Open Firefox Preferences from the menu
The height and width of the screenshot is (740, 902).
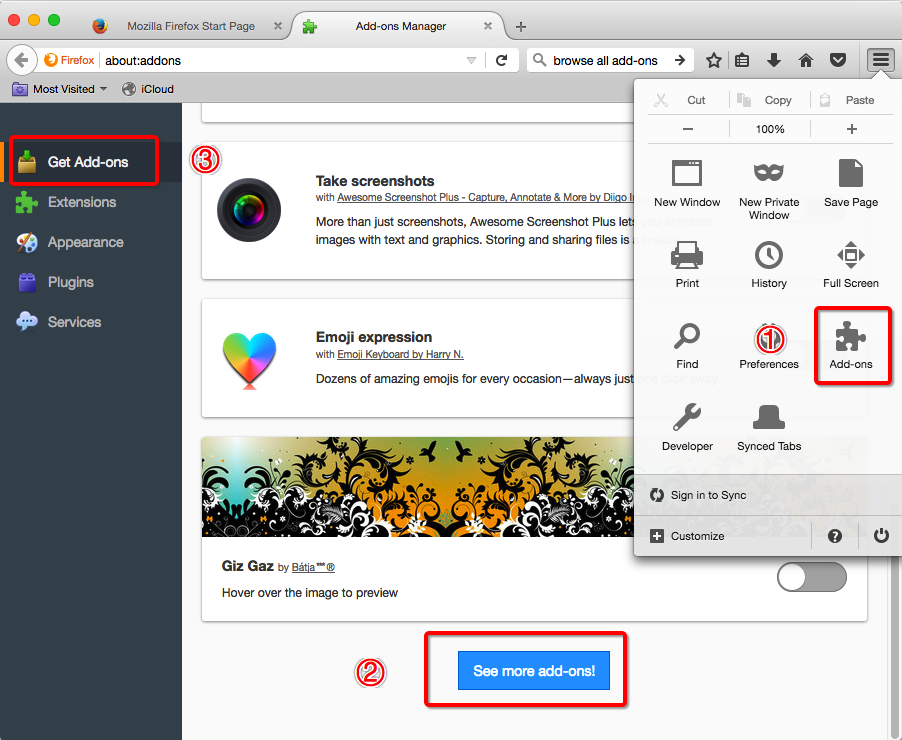(768, 345)
